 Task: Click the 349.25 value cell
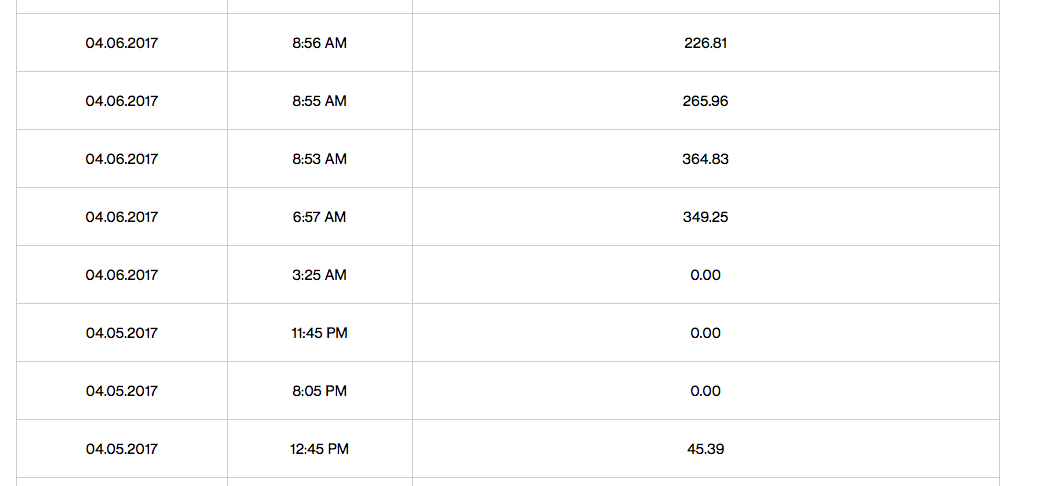click(x=706, y=217)
